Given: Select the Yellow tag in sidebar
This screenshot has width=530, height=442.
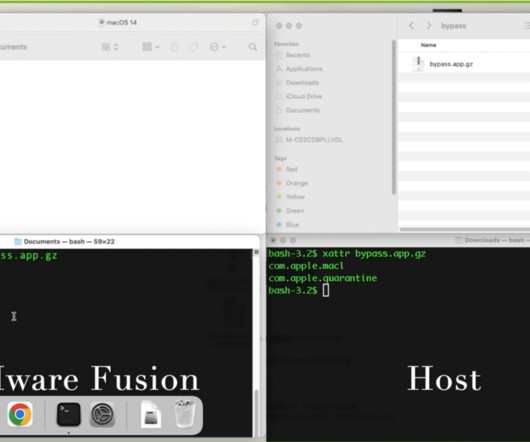Looking at the screenshot, I should 295,197.
